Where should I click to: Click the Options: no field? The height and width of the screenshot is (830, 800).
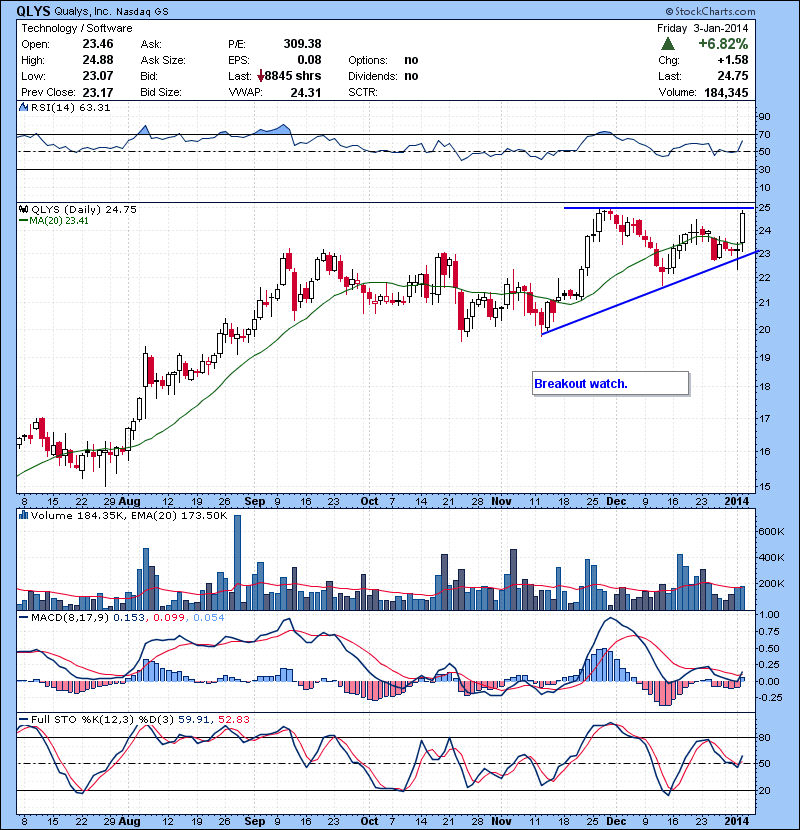coord(383,60)
